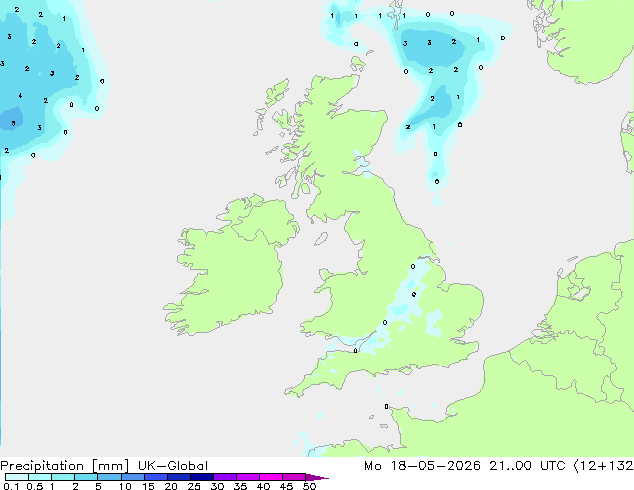Click the legend scale label "30"

(x=217, y=486)
